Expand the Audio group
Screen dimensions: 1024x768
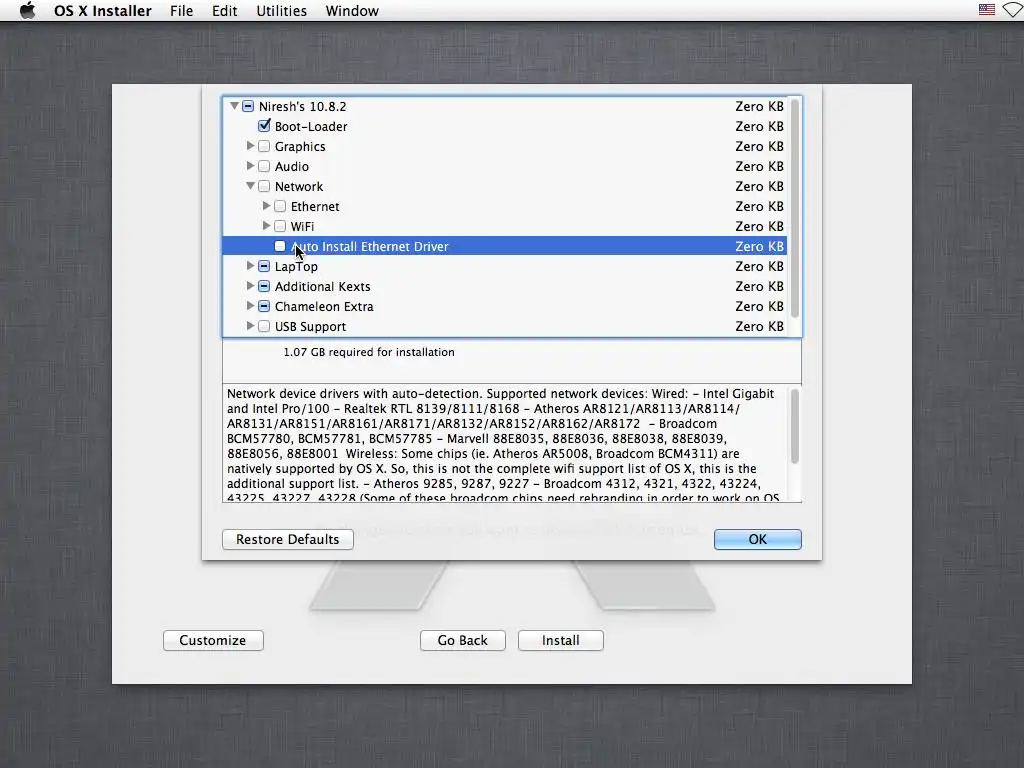(250, 166)
